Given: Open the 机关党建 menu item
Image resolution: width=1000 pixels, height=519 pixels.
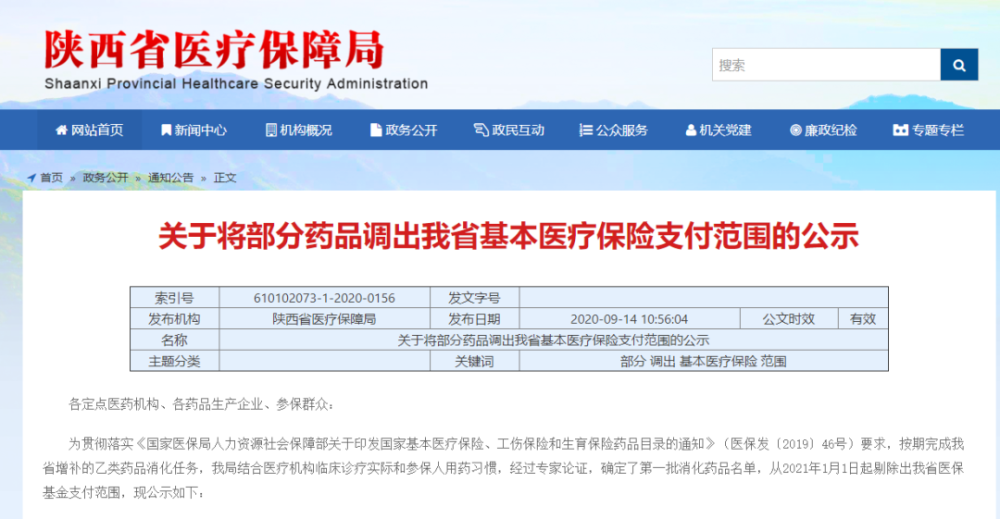Looking at the screenshot, I should (x=718, y=130).
